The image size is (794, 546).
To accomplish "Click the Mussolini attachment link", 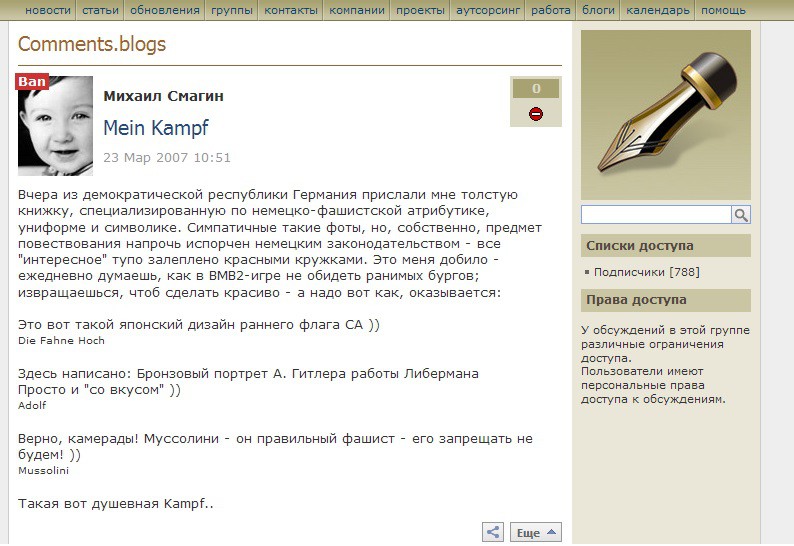I will [43, 470].
